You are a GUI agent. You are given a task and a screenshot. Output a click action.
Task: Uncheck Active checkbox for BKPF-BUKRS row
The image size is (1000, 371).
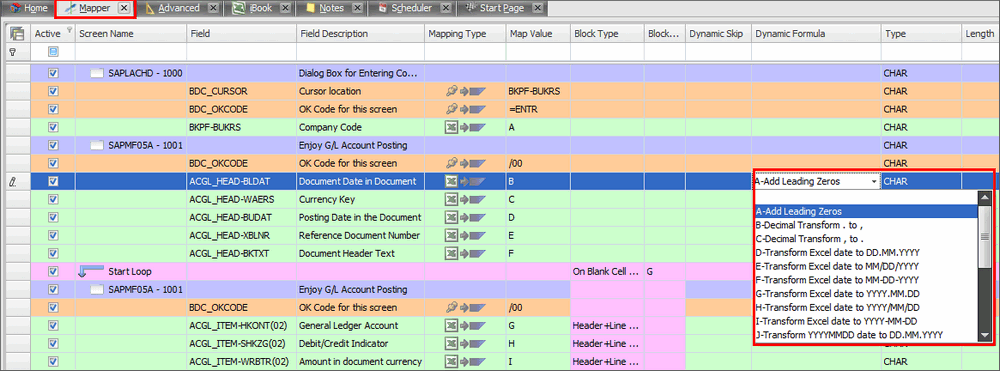click(x=54, y=127)
